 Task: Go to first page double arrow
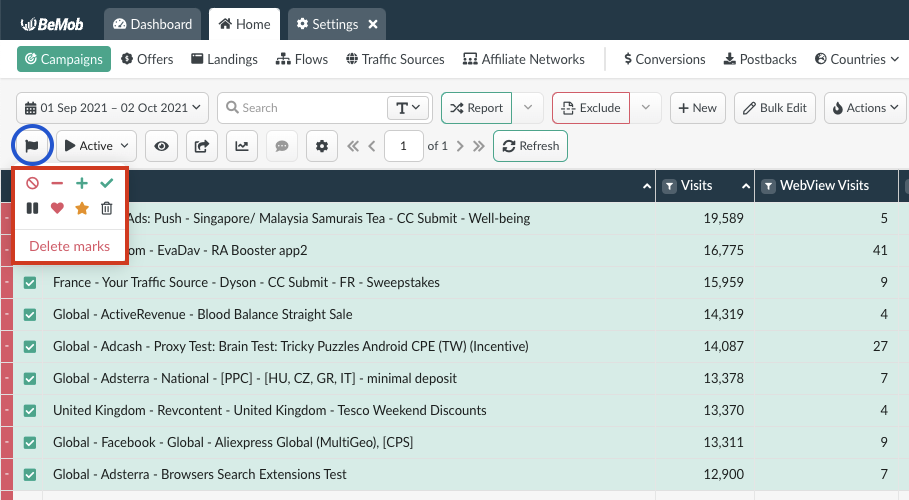(x=353, y=146)
